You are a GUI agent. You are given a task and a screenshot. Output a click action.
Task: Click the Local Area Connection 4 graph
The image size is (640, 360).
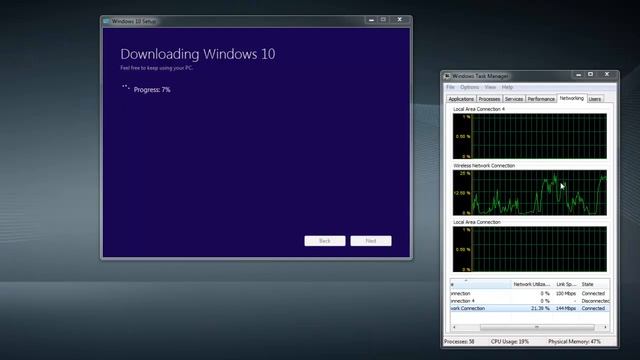tap(530, 136)
